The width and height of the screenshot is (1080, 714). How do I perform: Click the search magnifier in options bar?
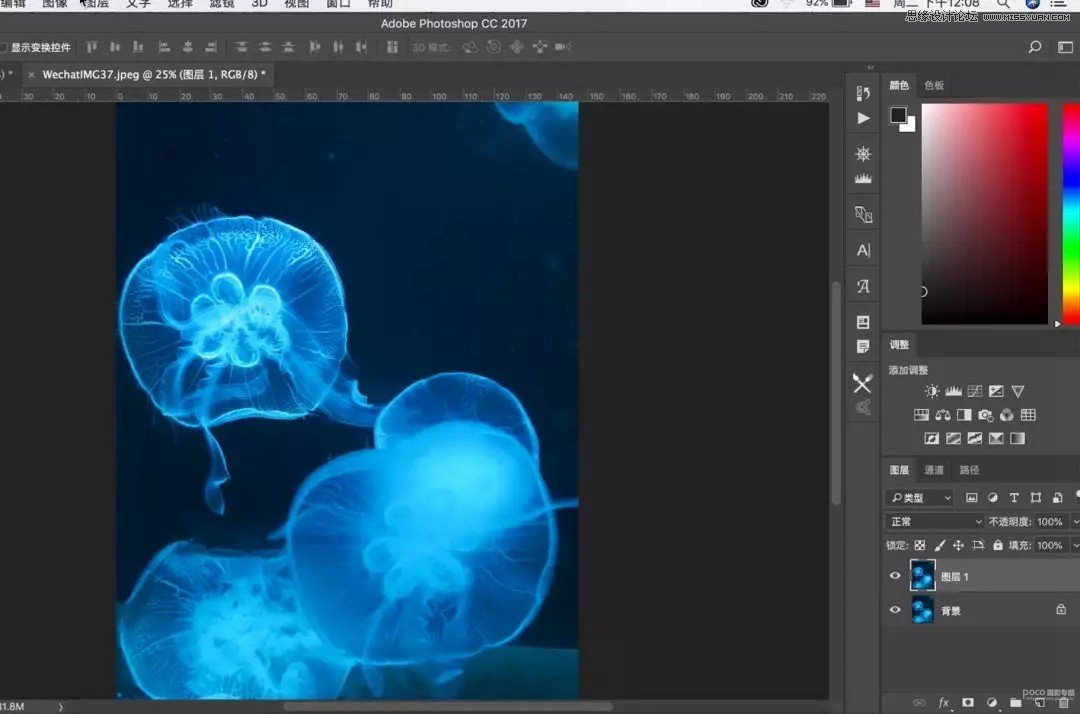(1035, 47)
